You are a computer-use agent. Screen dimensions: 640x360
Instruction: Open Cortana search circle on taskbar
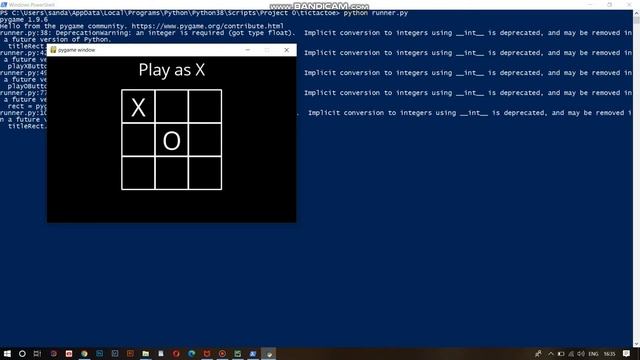tap(22, 353)
